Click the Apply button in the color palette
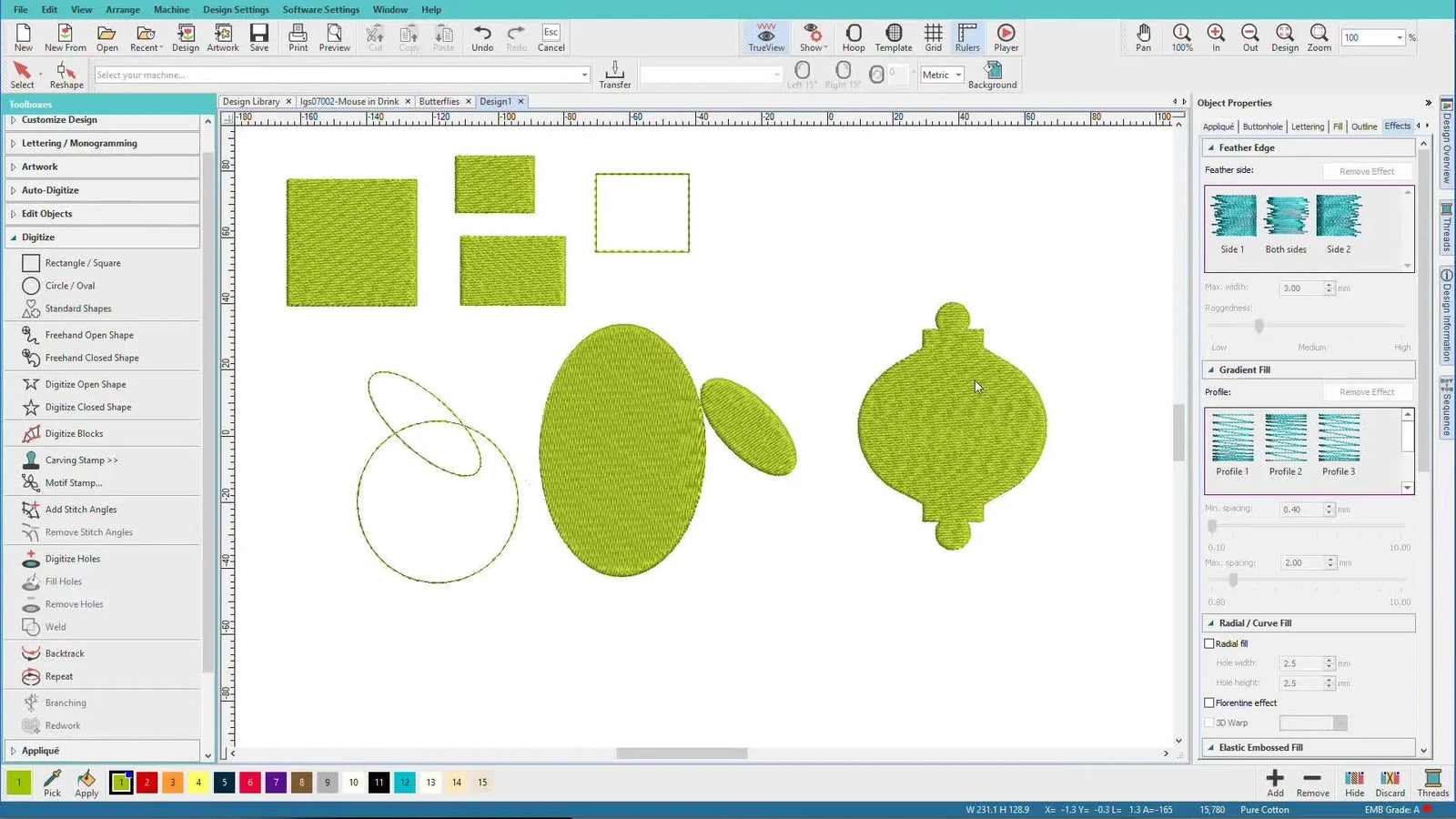Viewport: 1456px width, 819px height. click(x=86, y=783)
